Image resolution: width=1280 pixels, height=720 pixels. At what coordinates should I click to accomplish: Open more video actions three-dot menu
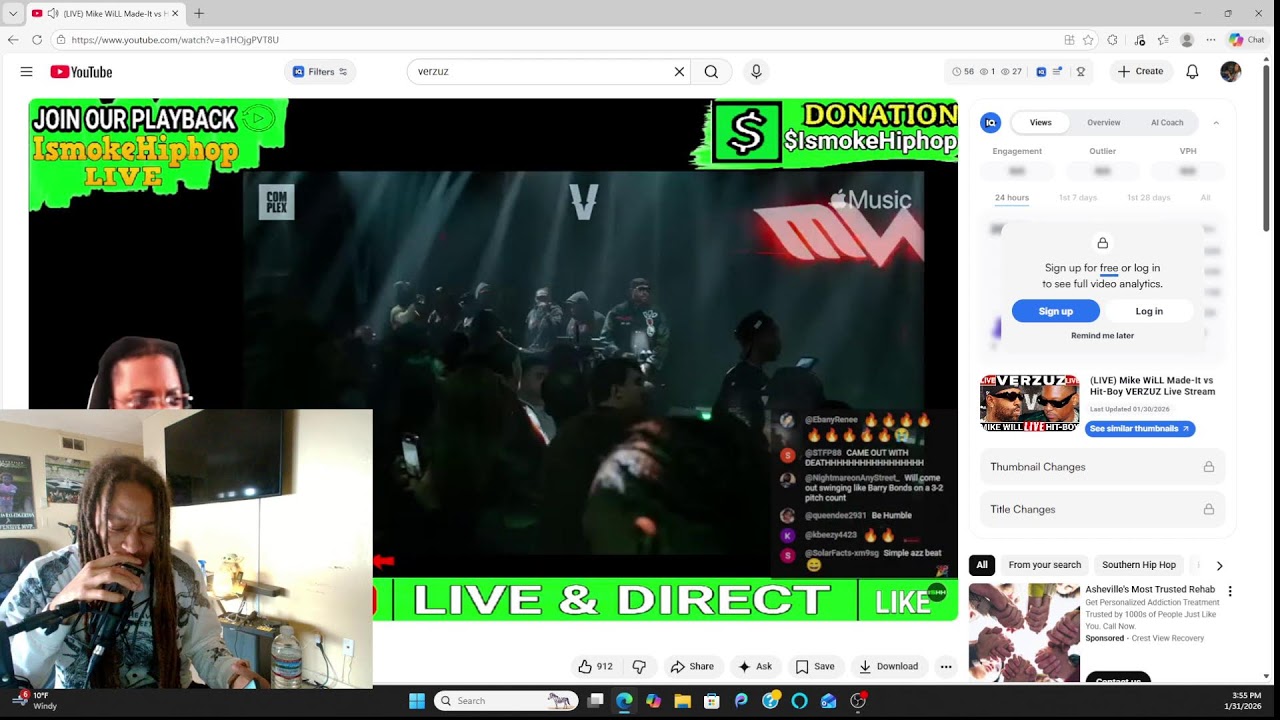pos(946,666)
